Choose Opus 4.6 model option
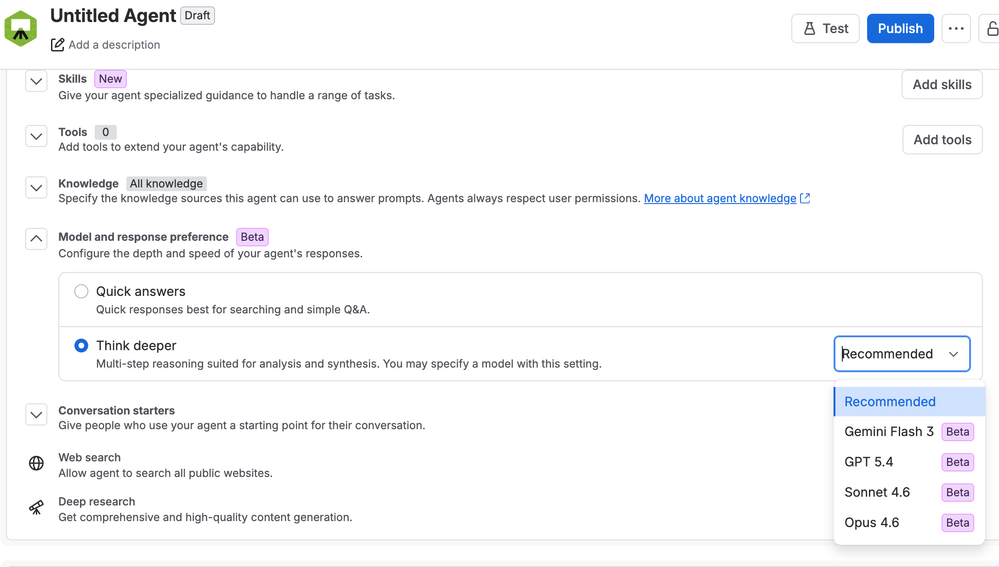Screen dimensions: 999x567 [909, 522]
